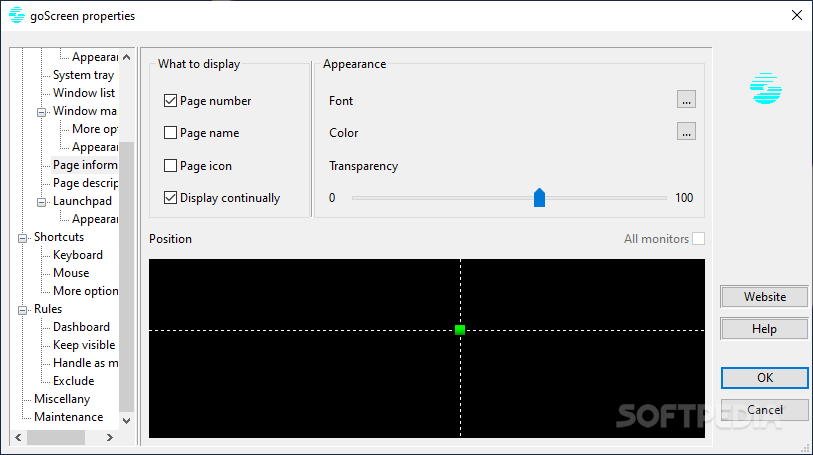Screen dimensions: 813x455
Task: Select More options under Shortcuts
Action: point(86,291)
